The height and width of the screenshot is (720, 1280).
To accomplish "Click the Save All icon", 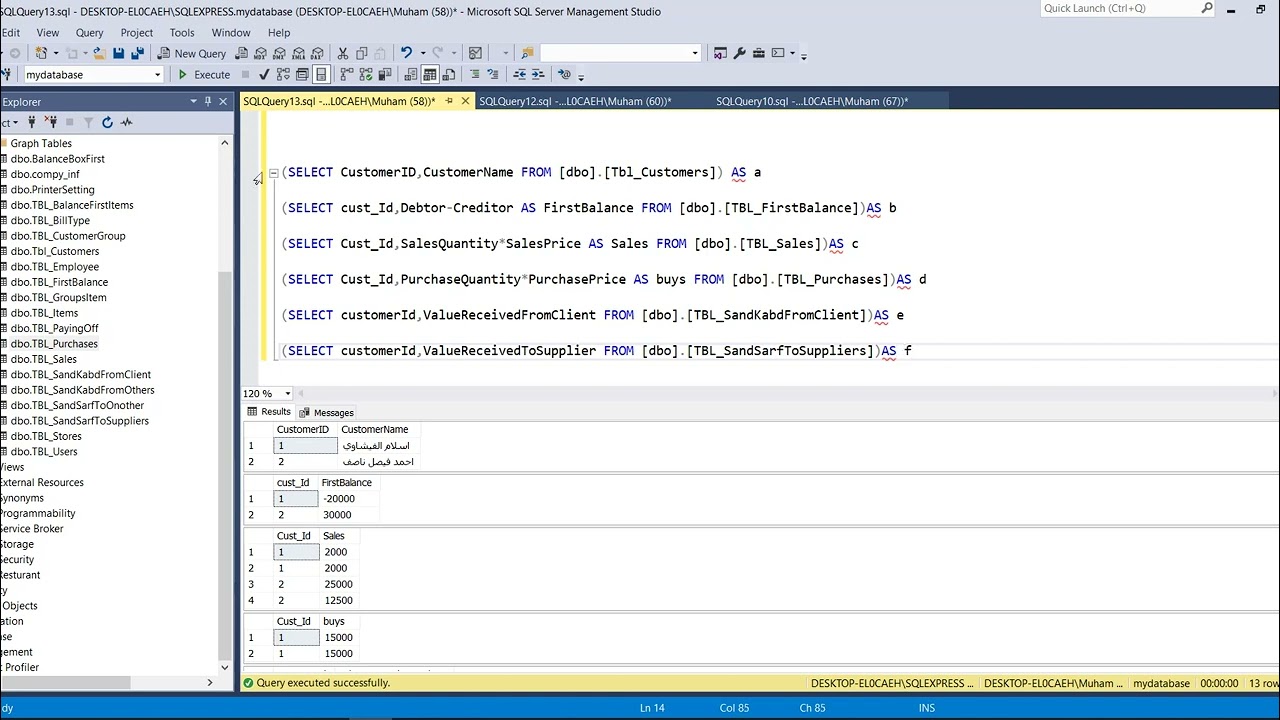I will click(137, 53).
